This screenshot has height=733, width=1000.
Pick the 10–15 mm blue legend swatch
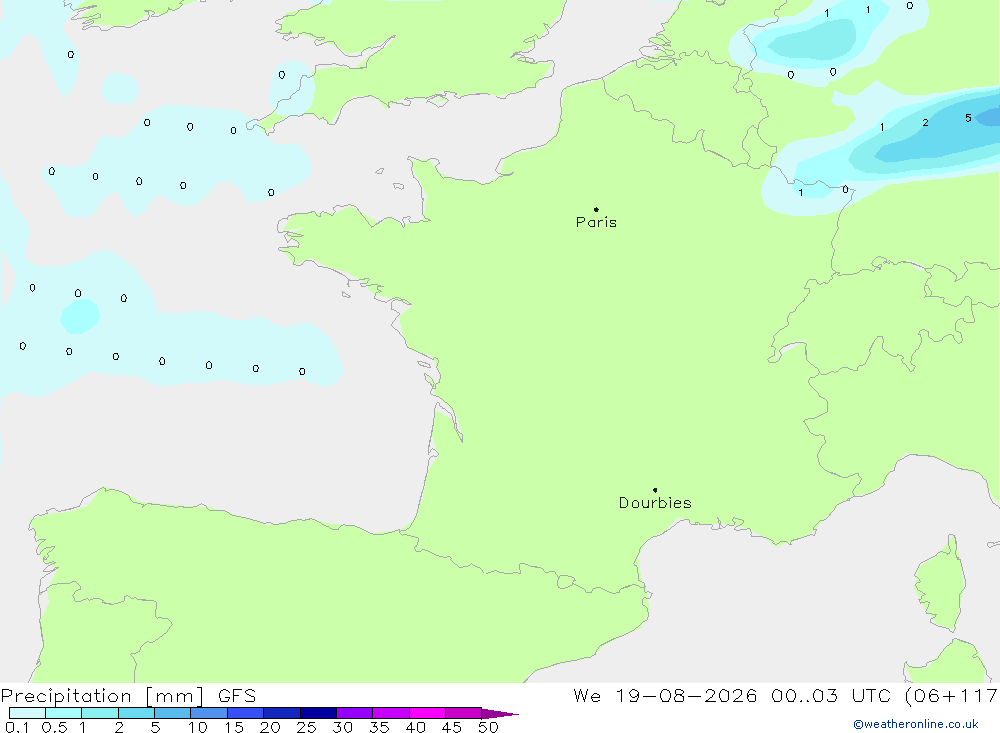coord(209,713)
